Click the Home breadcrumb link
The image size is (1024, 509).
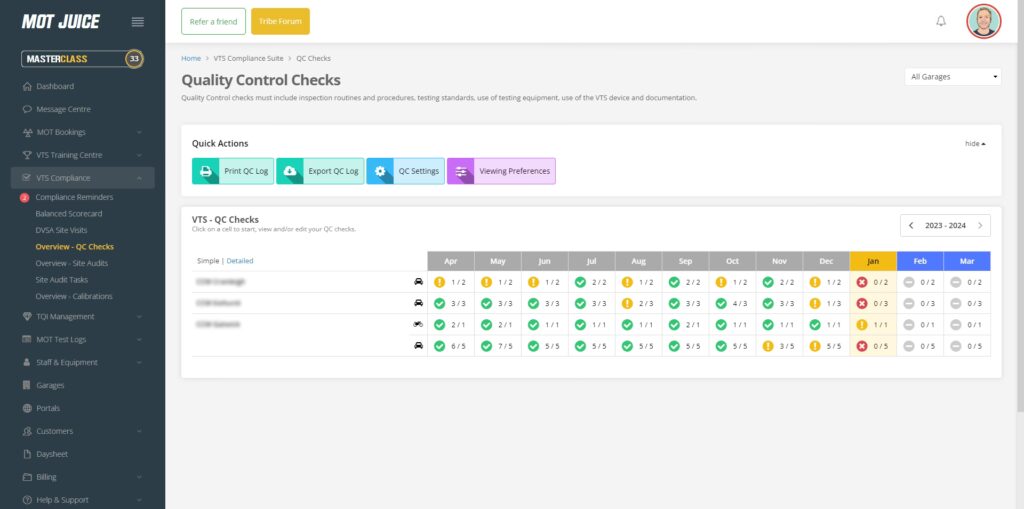(x=190, y=58)
